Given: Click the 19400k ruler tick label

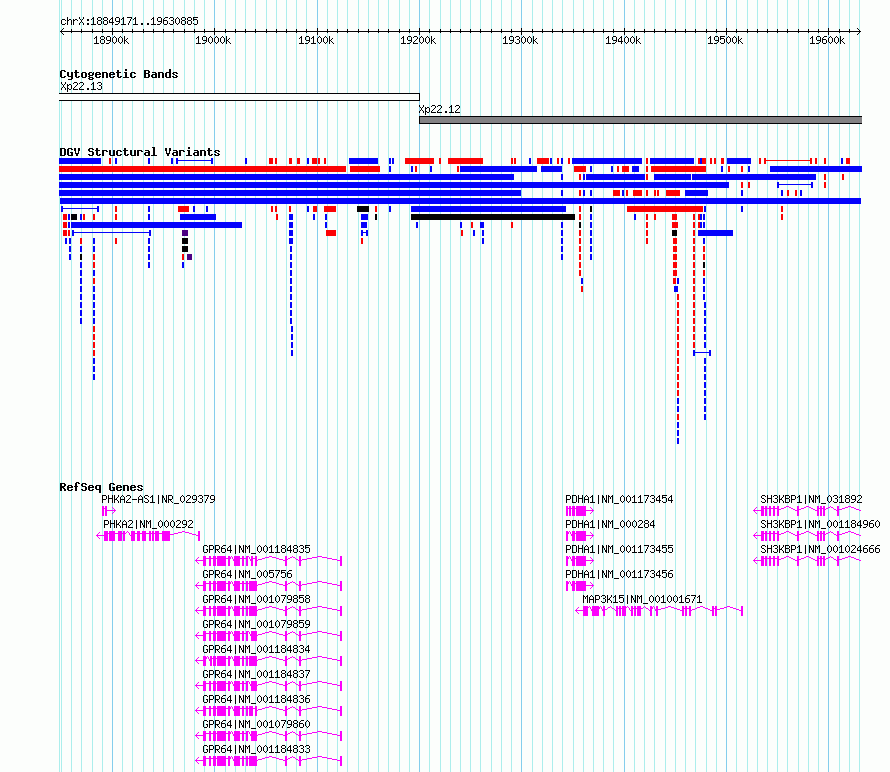Looking at the screenshot, I should point(623,40).
